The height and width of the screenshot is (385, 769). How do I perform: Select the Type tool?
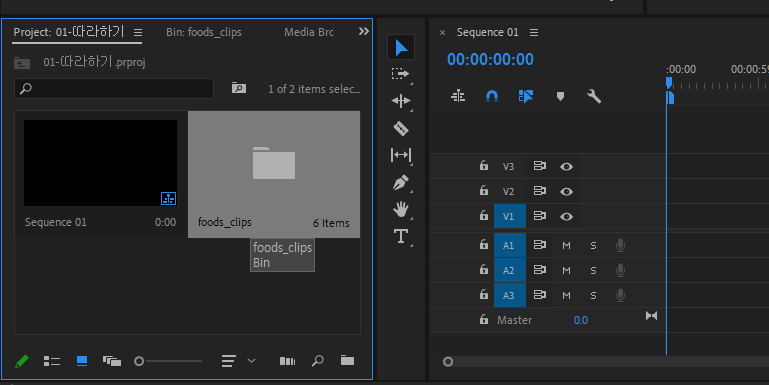[x=401, y=236]
